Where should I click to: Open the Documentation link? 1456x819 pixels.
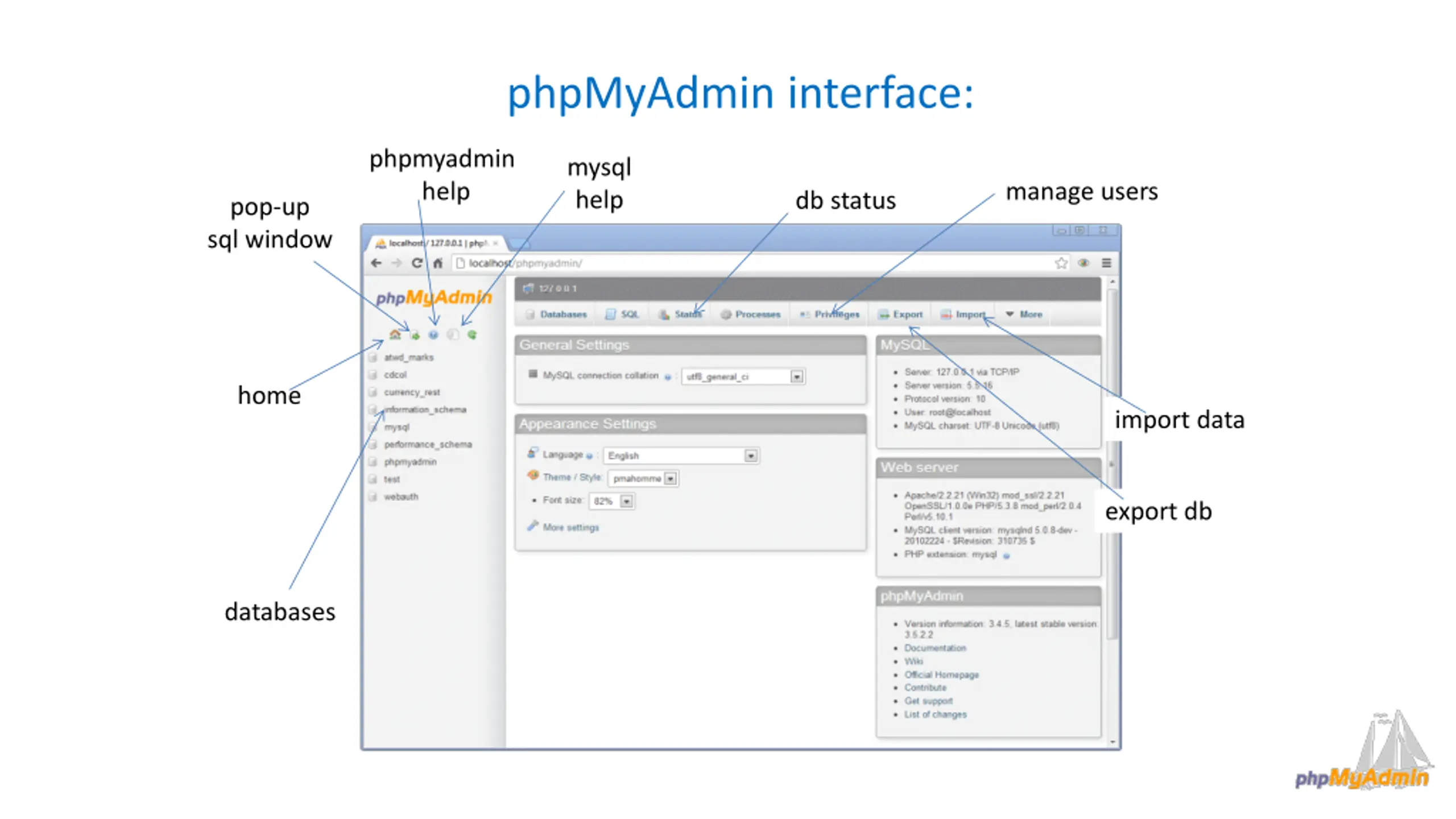tap(935, 648)
